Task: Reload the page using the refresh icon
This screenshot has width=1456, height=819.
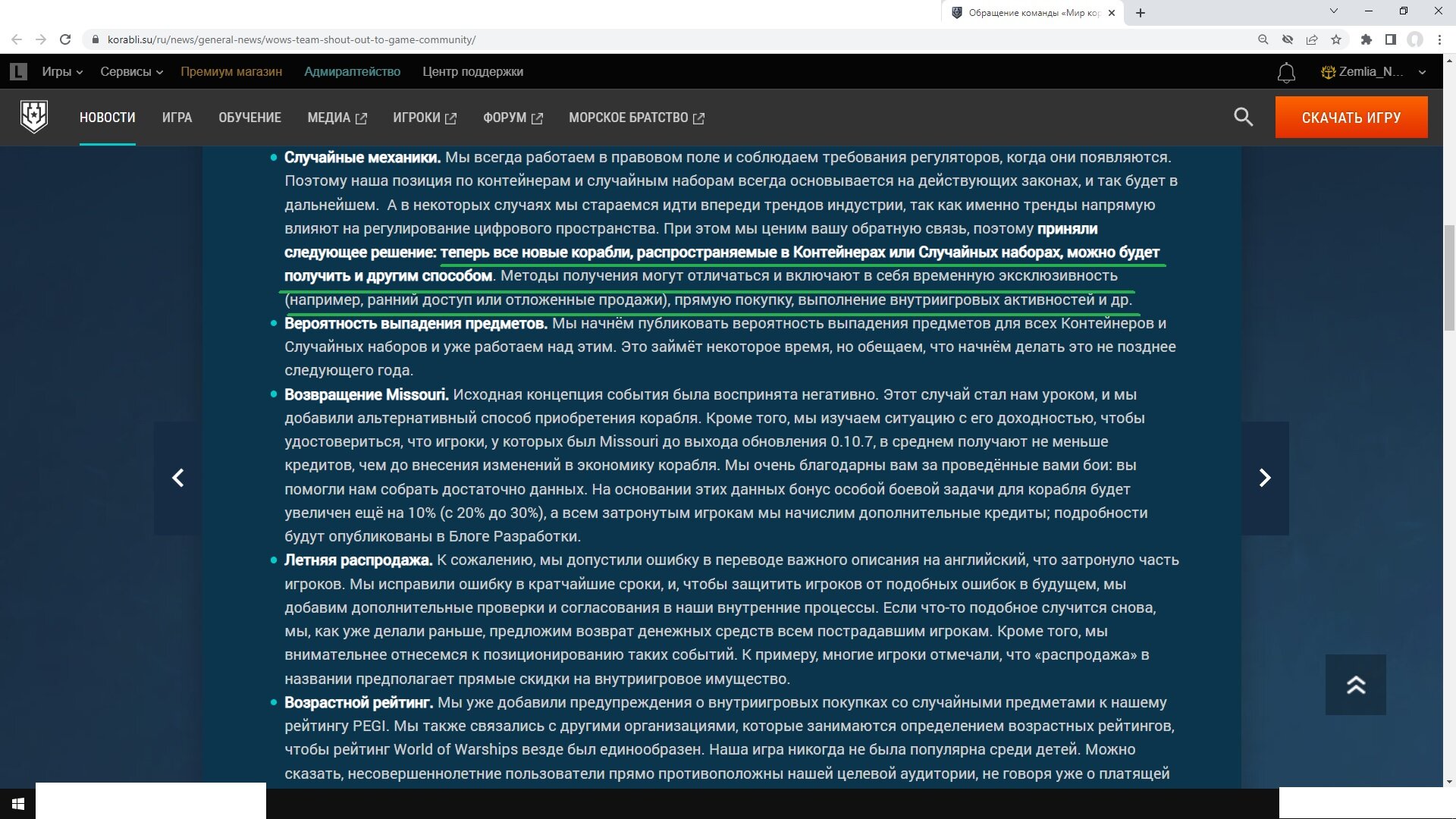Action: click(x=65, y=39)
